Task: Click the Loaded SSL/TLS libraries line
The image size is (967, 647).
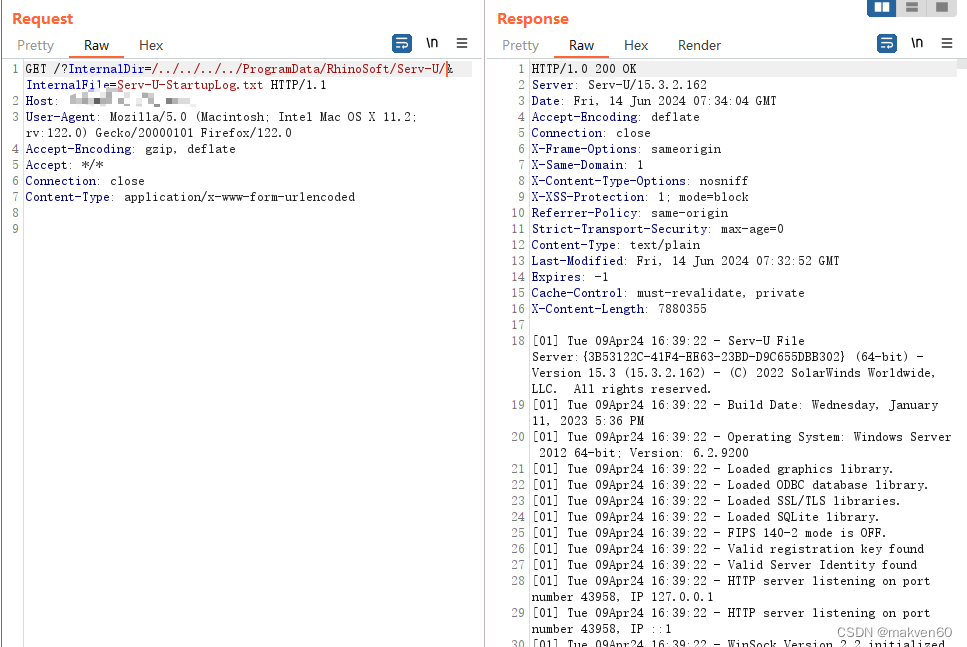Action: coord(715,501)
